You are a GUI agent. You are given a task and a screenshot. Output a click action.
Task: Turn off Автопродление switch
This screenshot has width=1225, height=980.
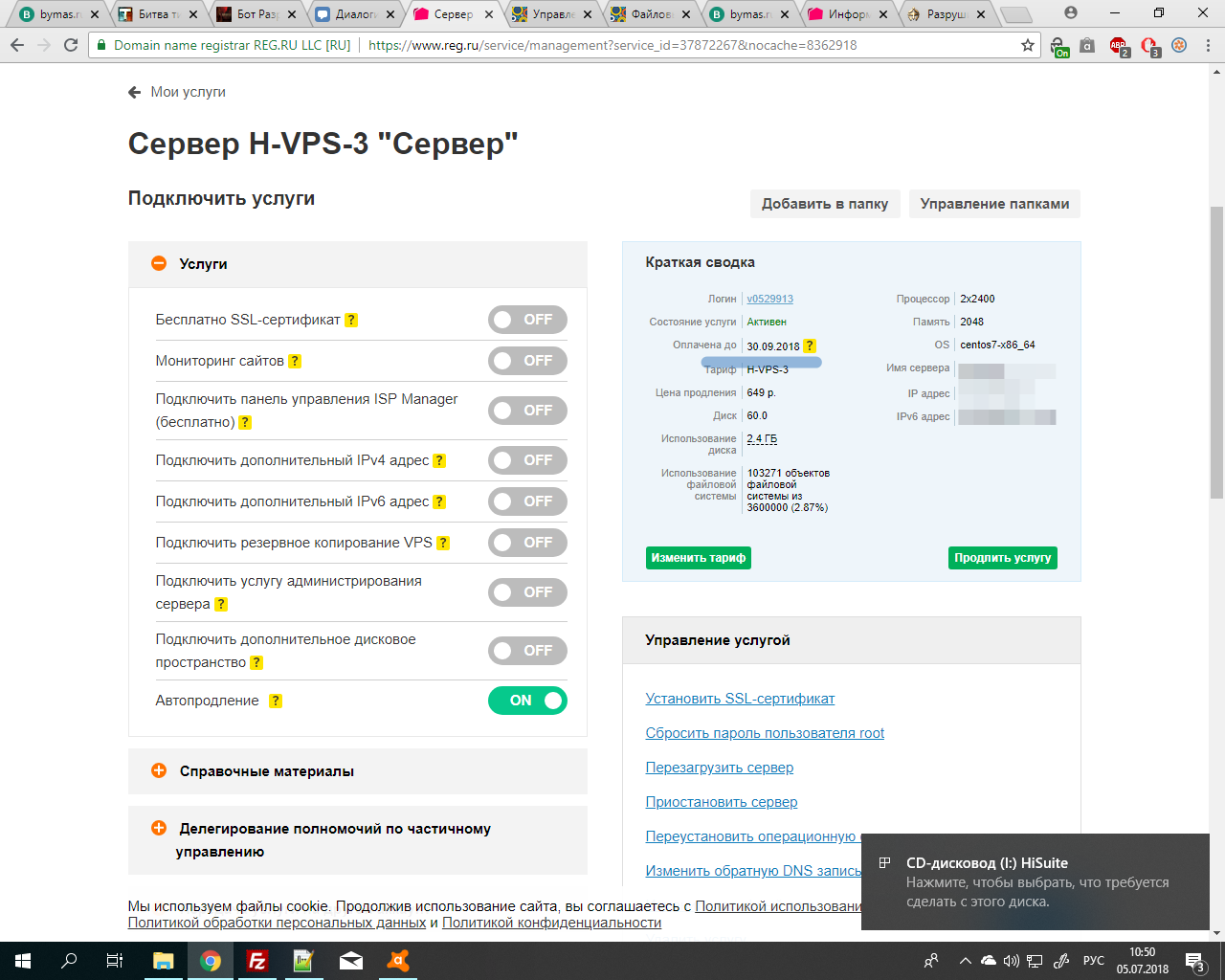coord(527,701)
